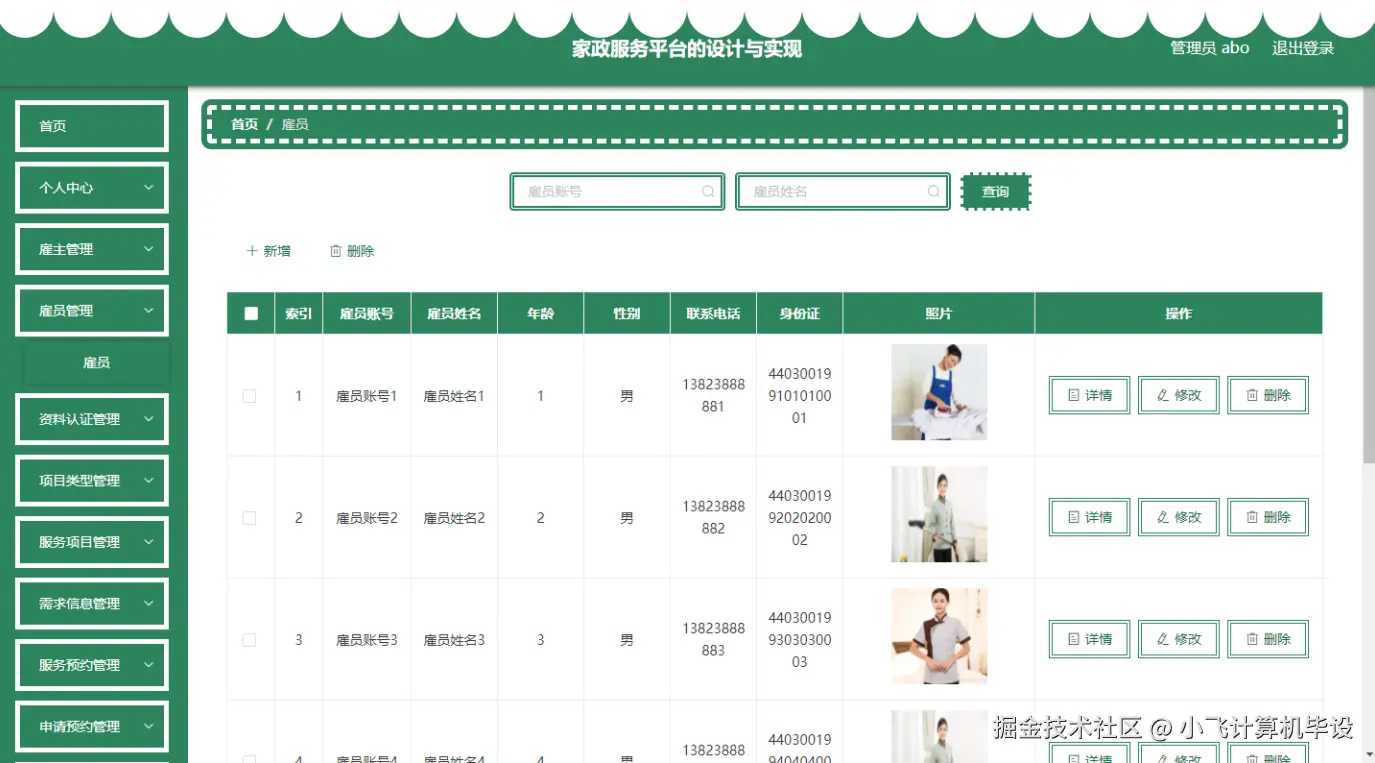Check the select-all checkbox in table header
Viewport: 1375px width, 763px height.
(250, 312)
